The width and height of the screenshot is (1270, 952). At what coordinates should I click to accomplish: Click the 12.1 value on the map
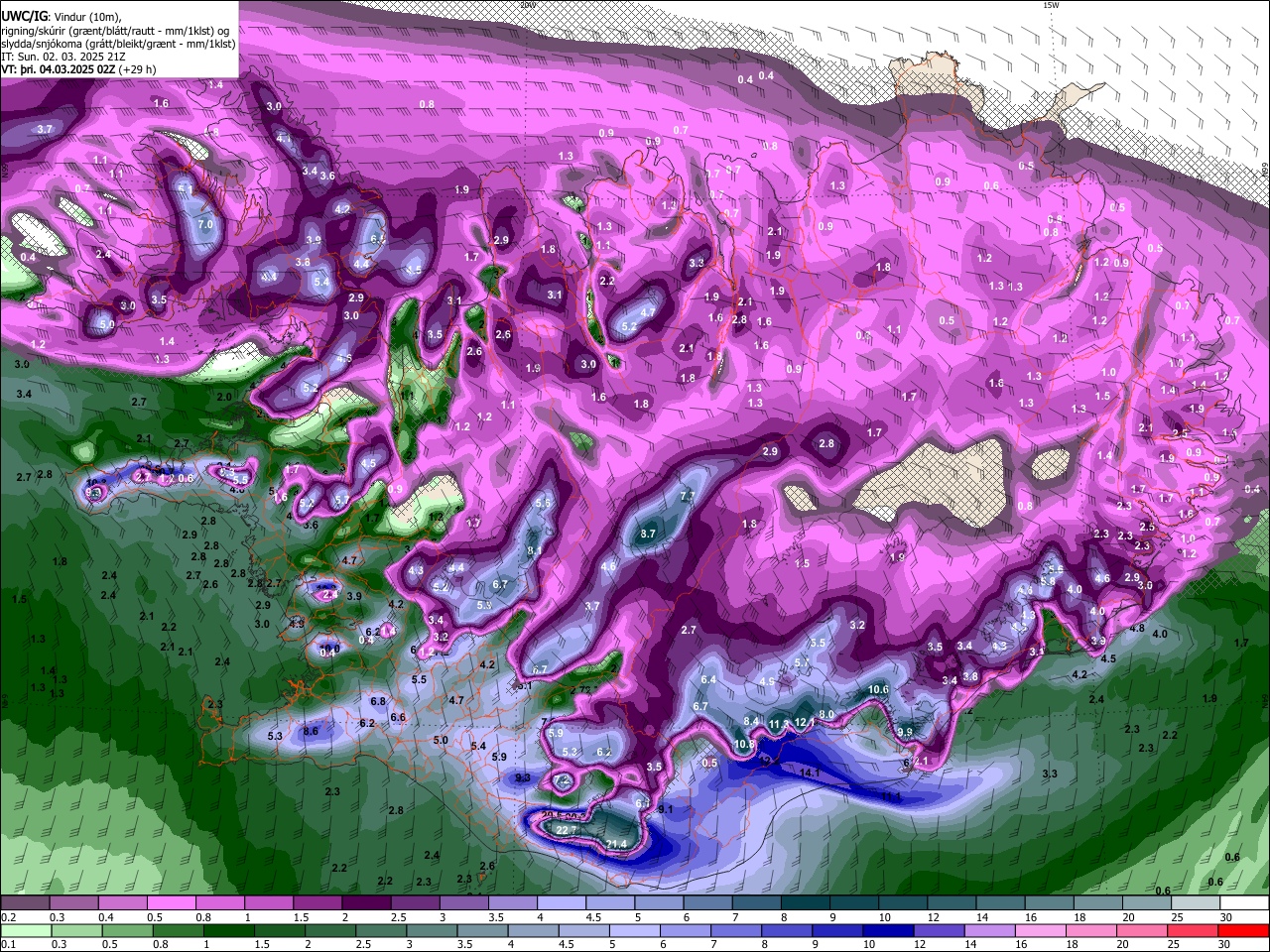click(x=804, y=723)
